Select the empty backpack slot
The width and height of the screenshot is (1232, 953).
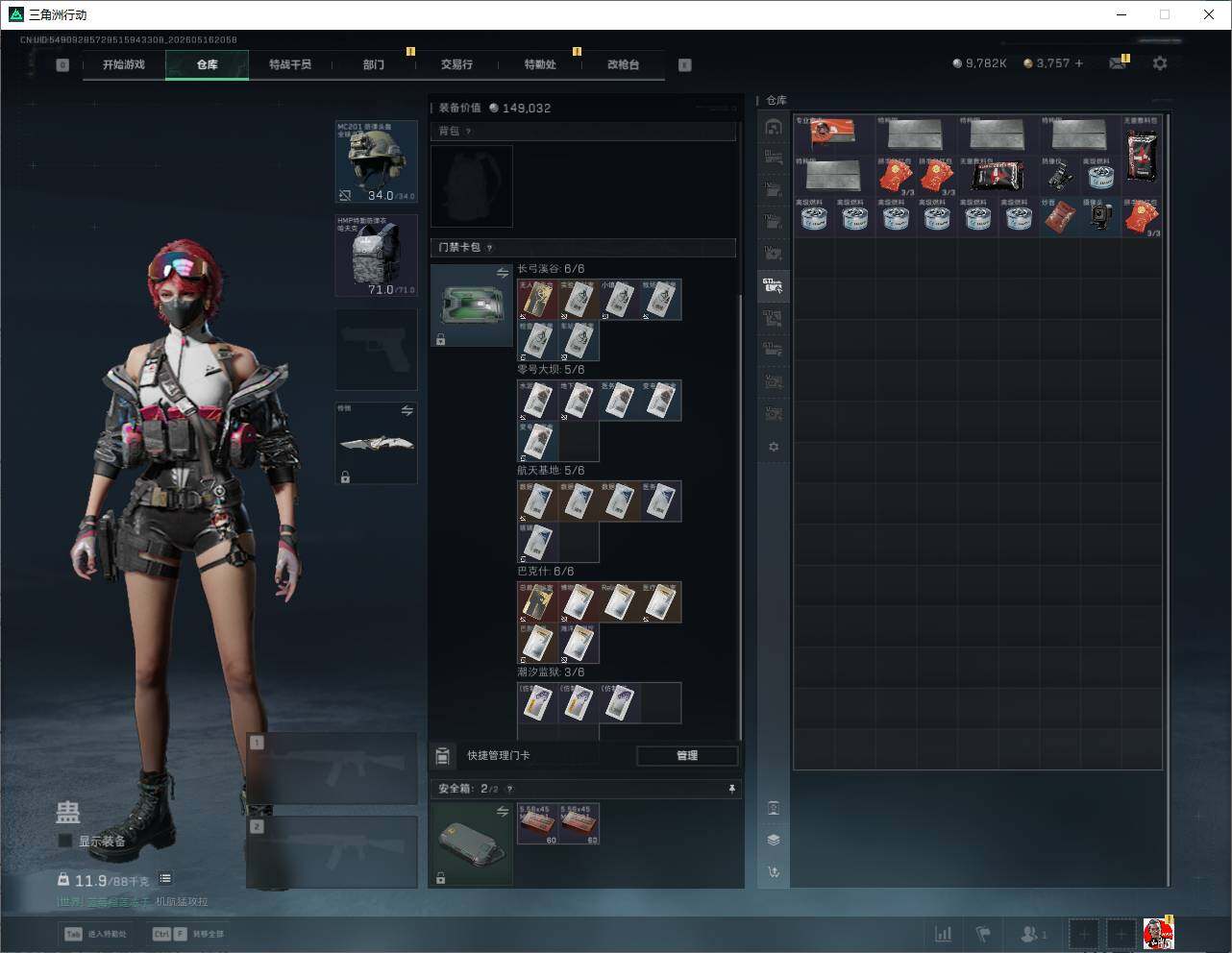point(472,186)
